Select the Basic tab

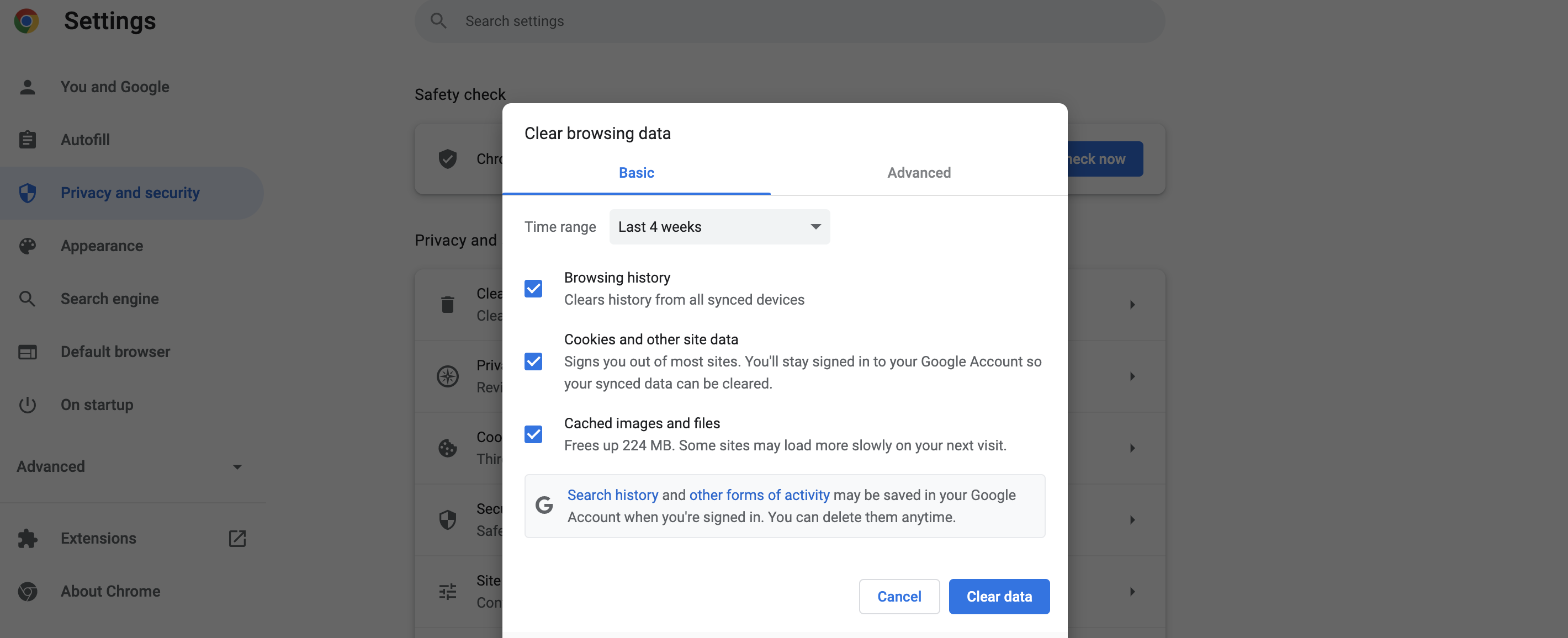click(636, 173)
